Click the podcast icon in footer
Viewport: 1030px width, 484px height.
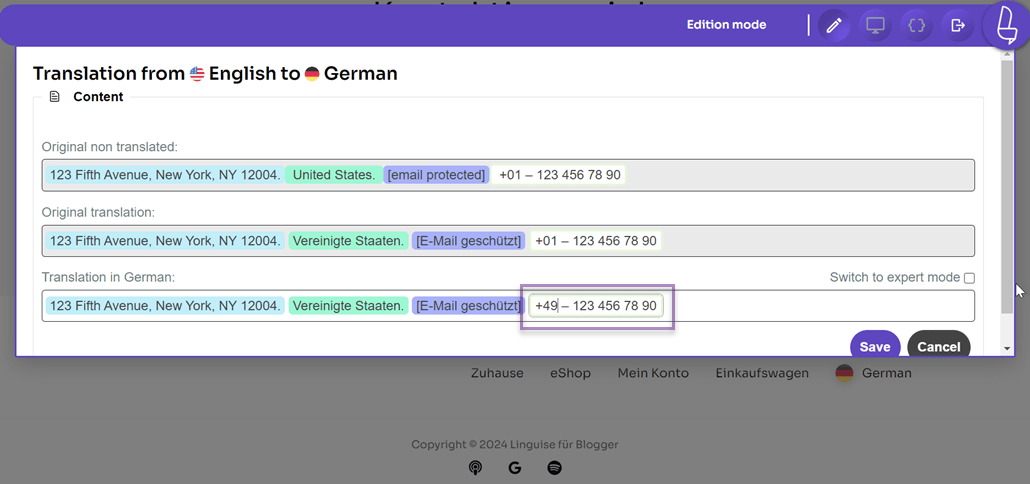click(475, 468)
